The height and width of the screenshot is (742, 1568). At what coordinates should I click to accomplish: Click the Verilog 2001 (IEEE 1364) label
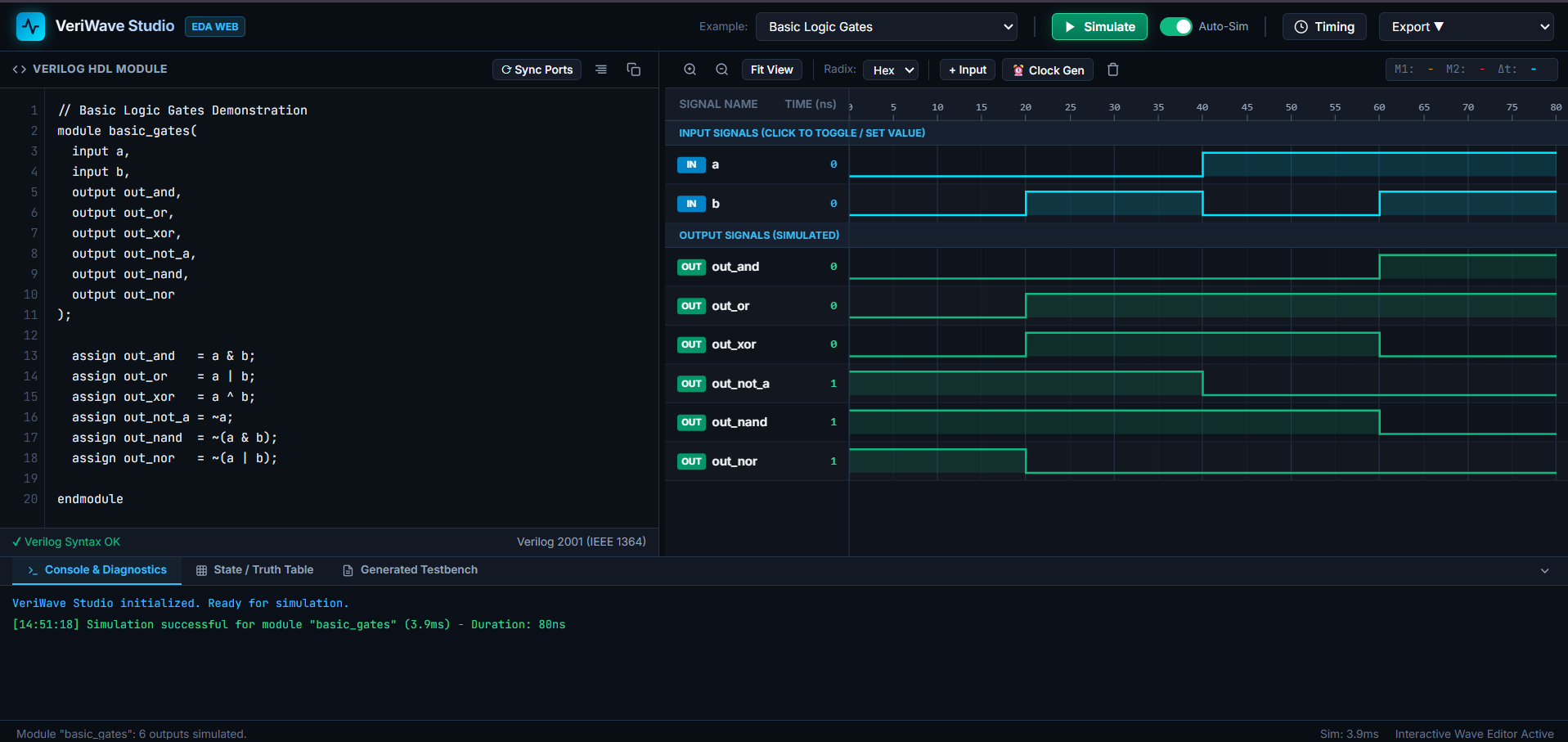click(582, 542)
